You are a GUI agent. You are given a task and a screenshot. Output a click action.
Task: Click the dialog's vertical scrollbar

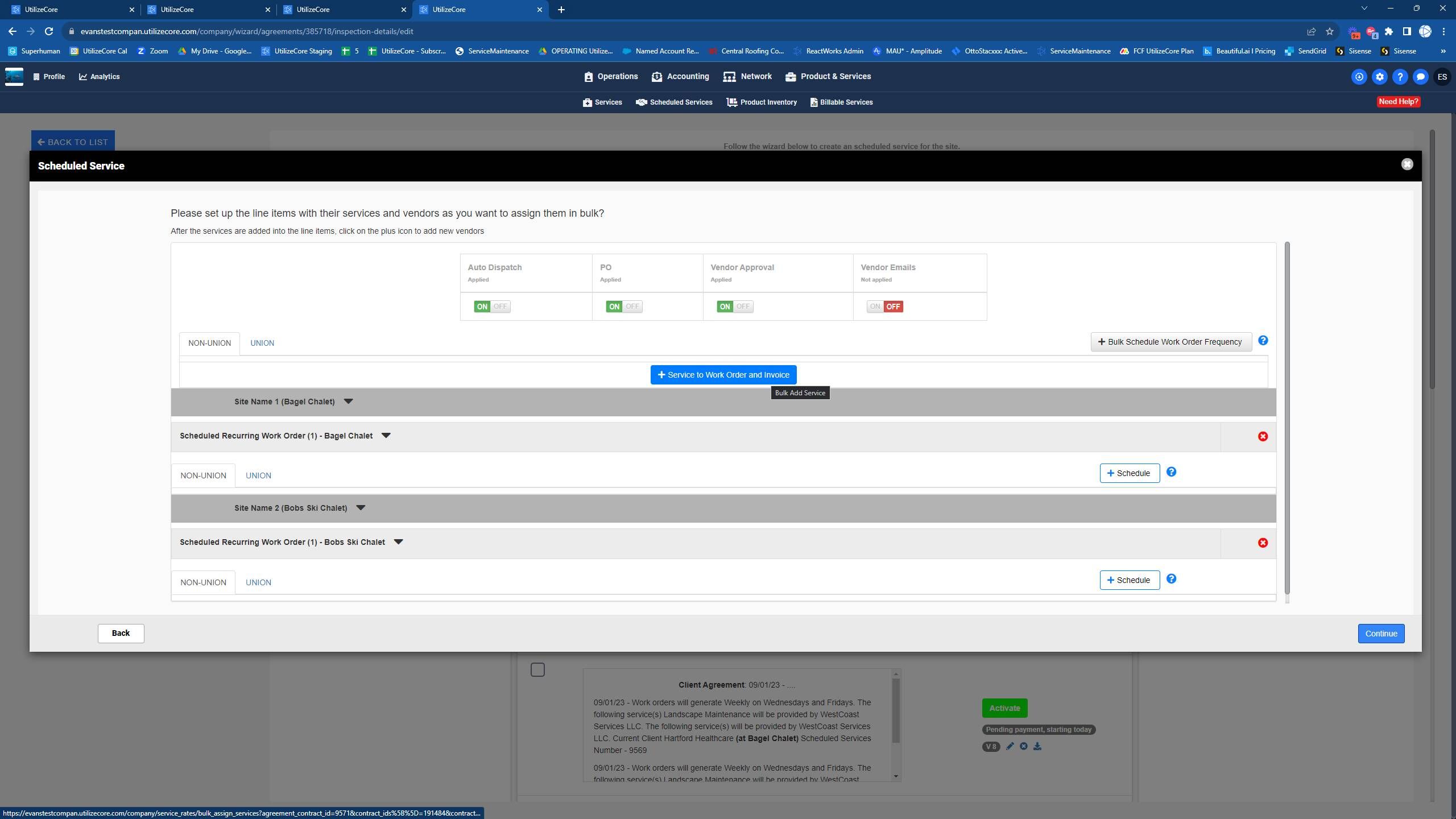click(x=1287, y=418)
